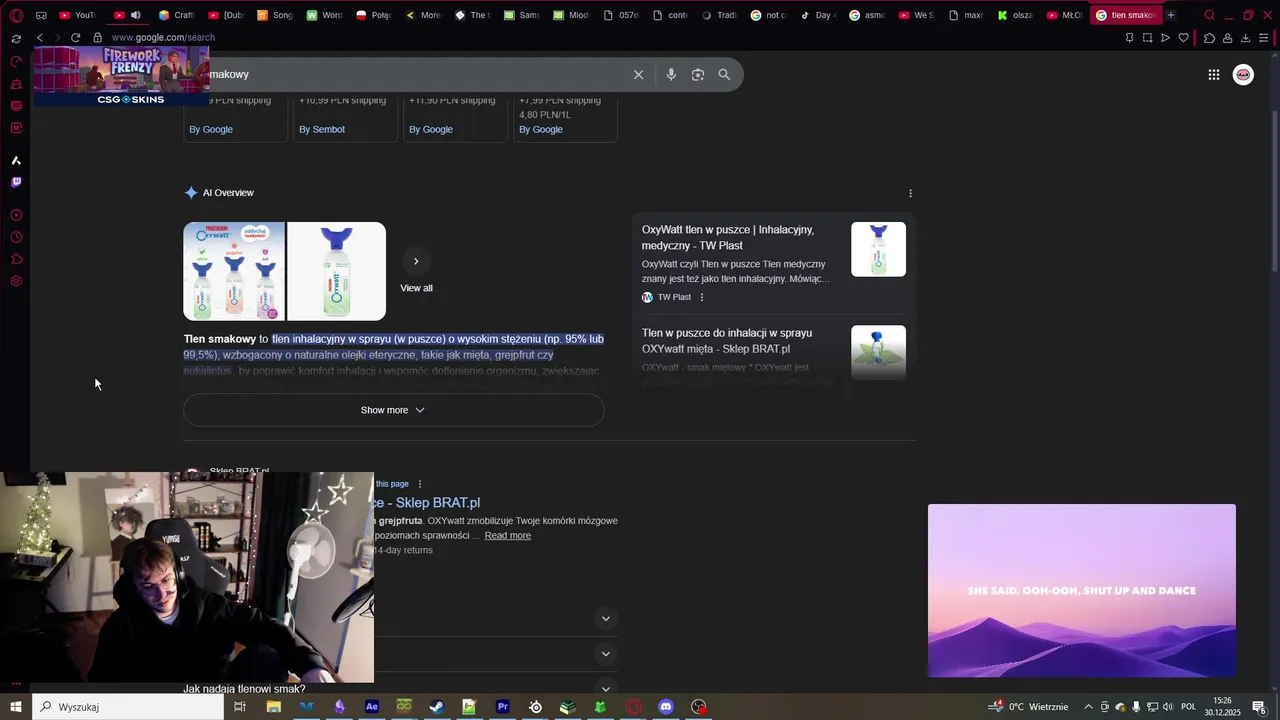The height and width of the screenshot is (720, 1280).
Task: Open Opera sidebar history clock
Action: click(x=16, y=237)
